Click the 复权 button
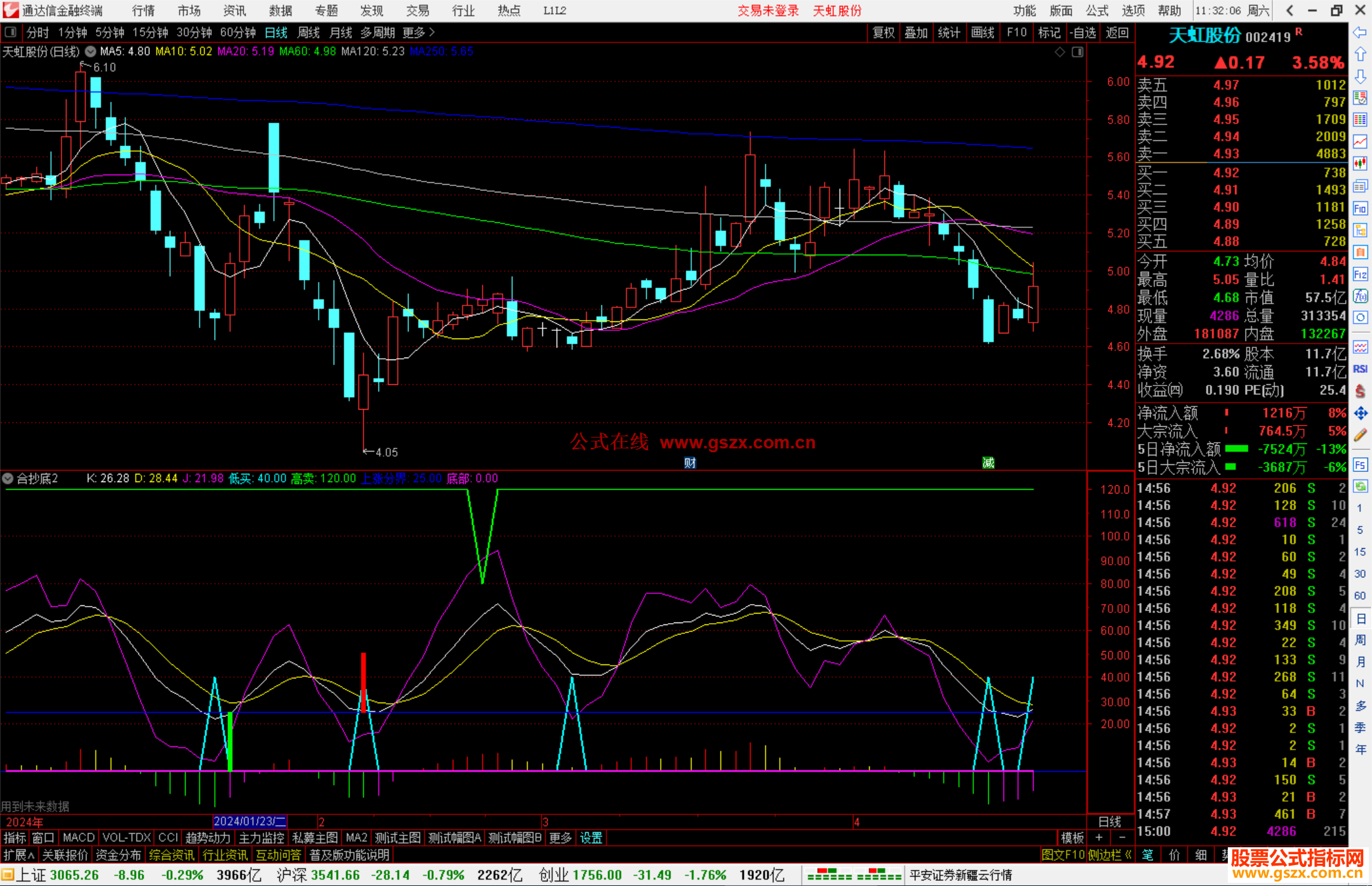This screenshot has height=886, width=1372. [x=883, y=32]
